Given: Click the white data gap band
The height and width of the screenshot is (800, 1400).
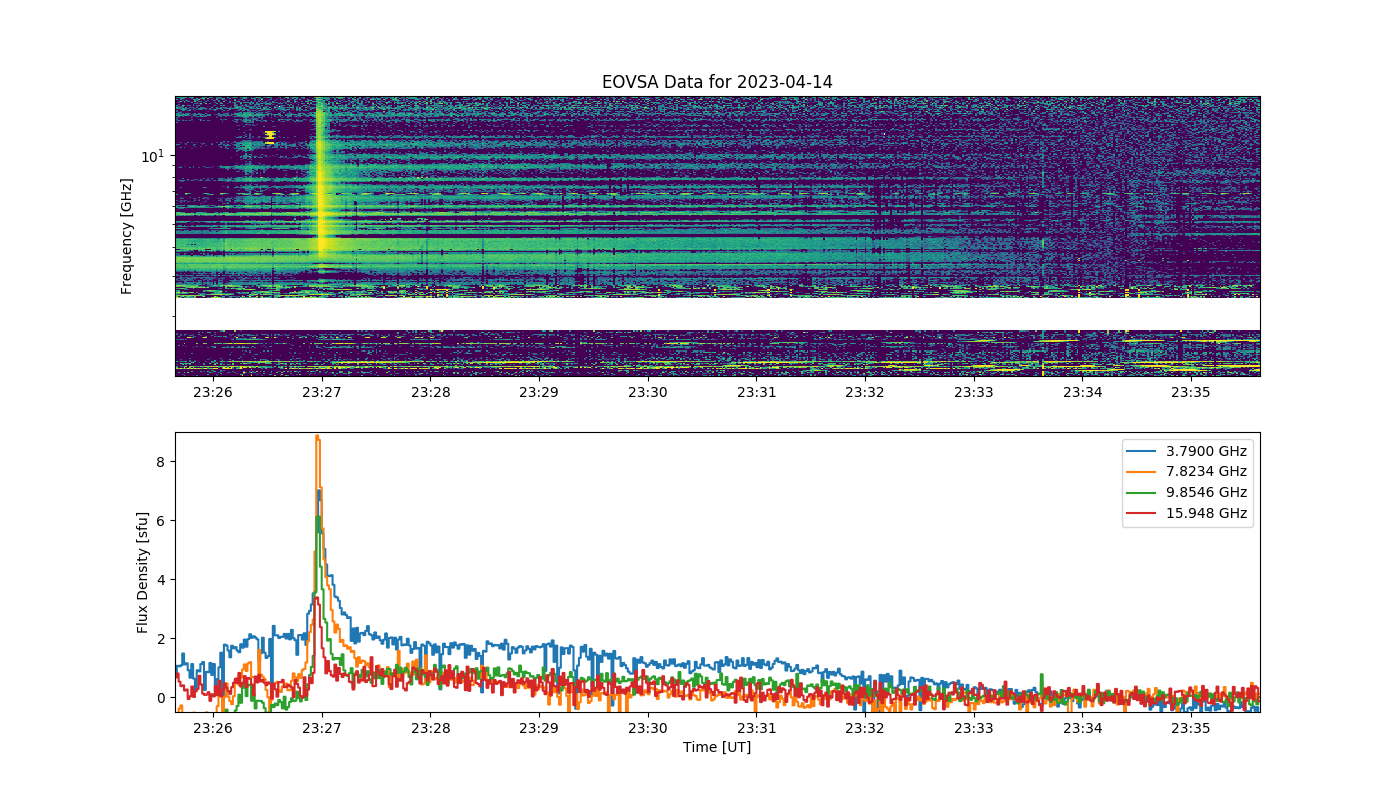Looking at the screenshot, I should (x=717, y=313).
